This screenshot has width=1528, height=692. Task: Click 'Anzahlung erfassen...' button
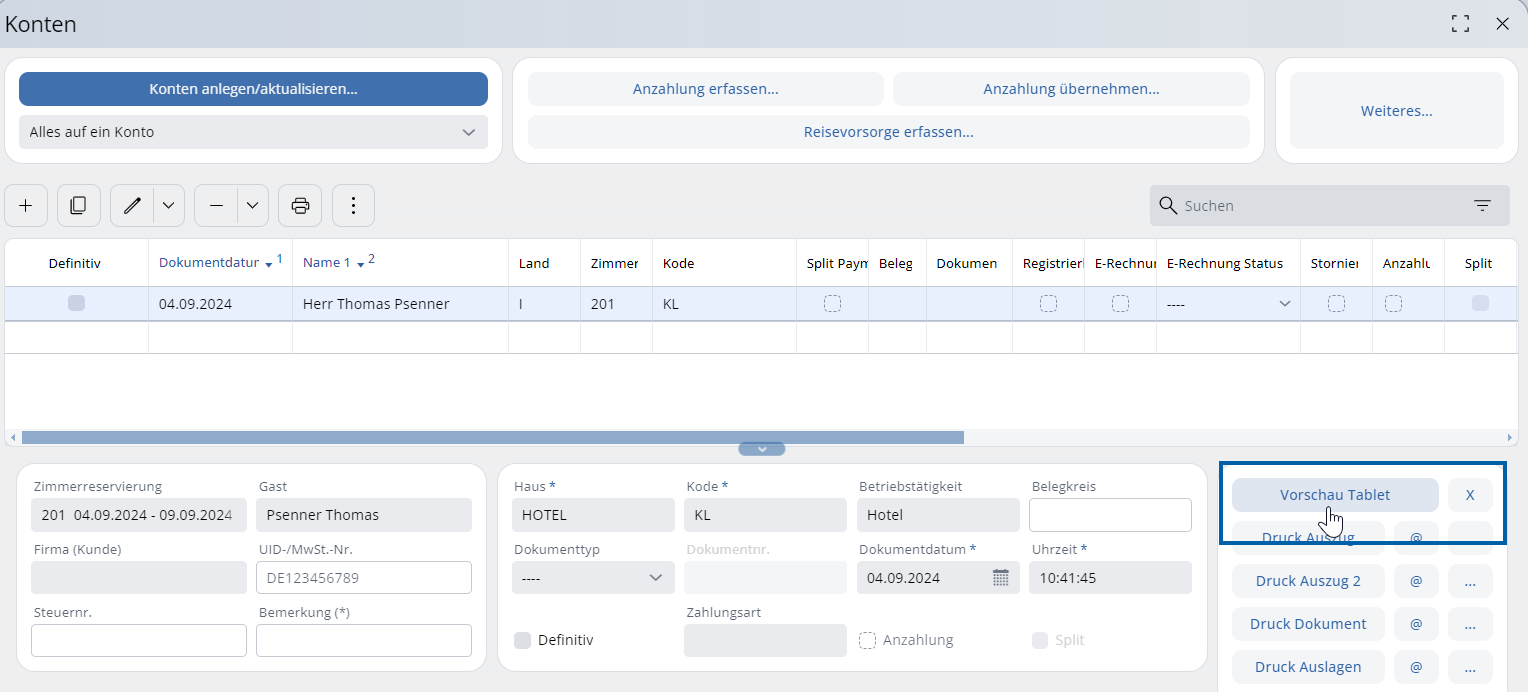[x=705, y=89]
